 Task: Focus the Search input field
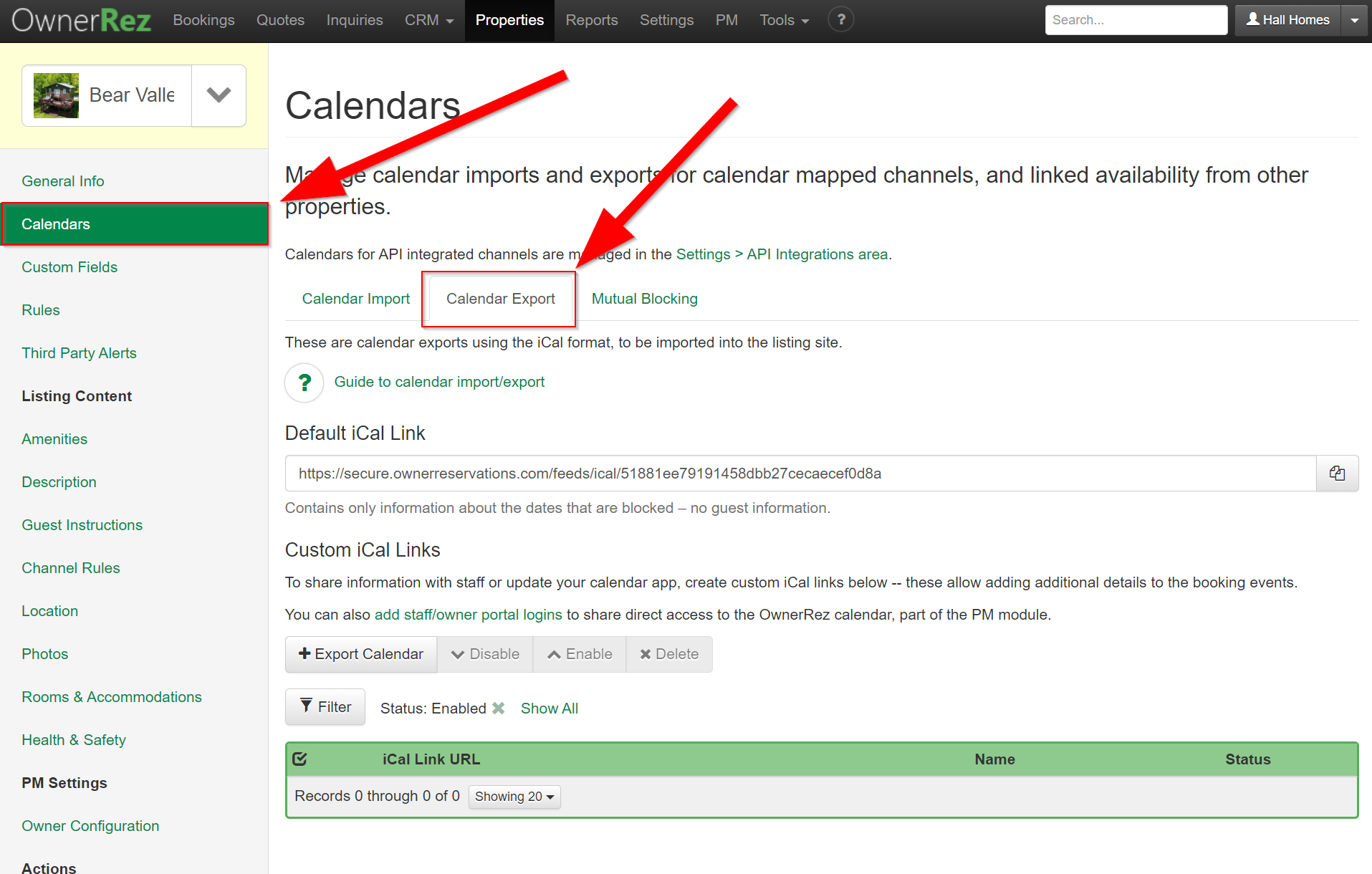[1136, 20]
